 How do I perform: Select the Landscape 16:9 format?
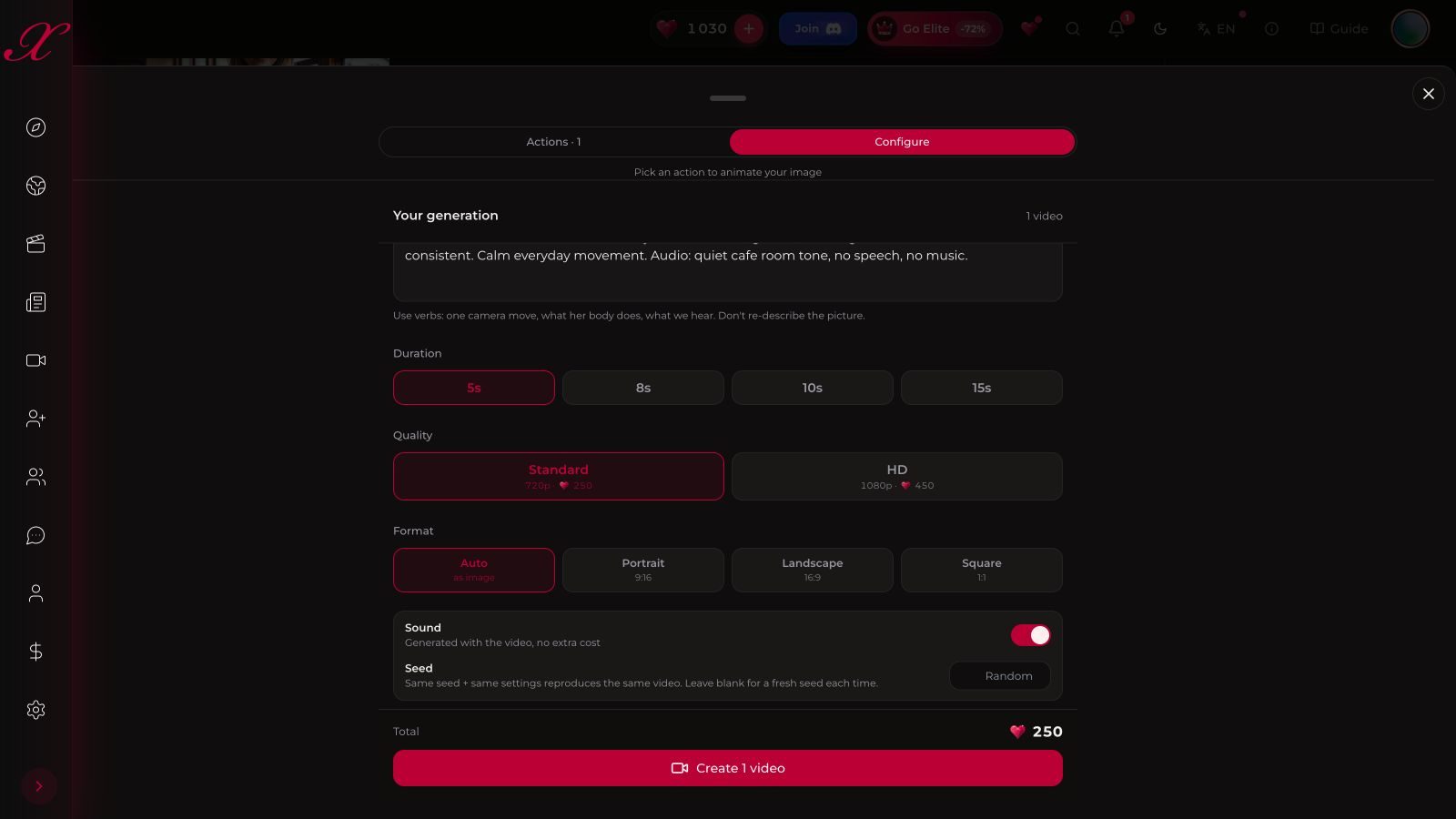pos(813,570)
